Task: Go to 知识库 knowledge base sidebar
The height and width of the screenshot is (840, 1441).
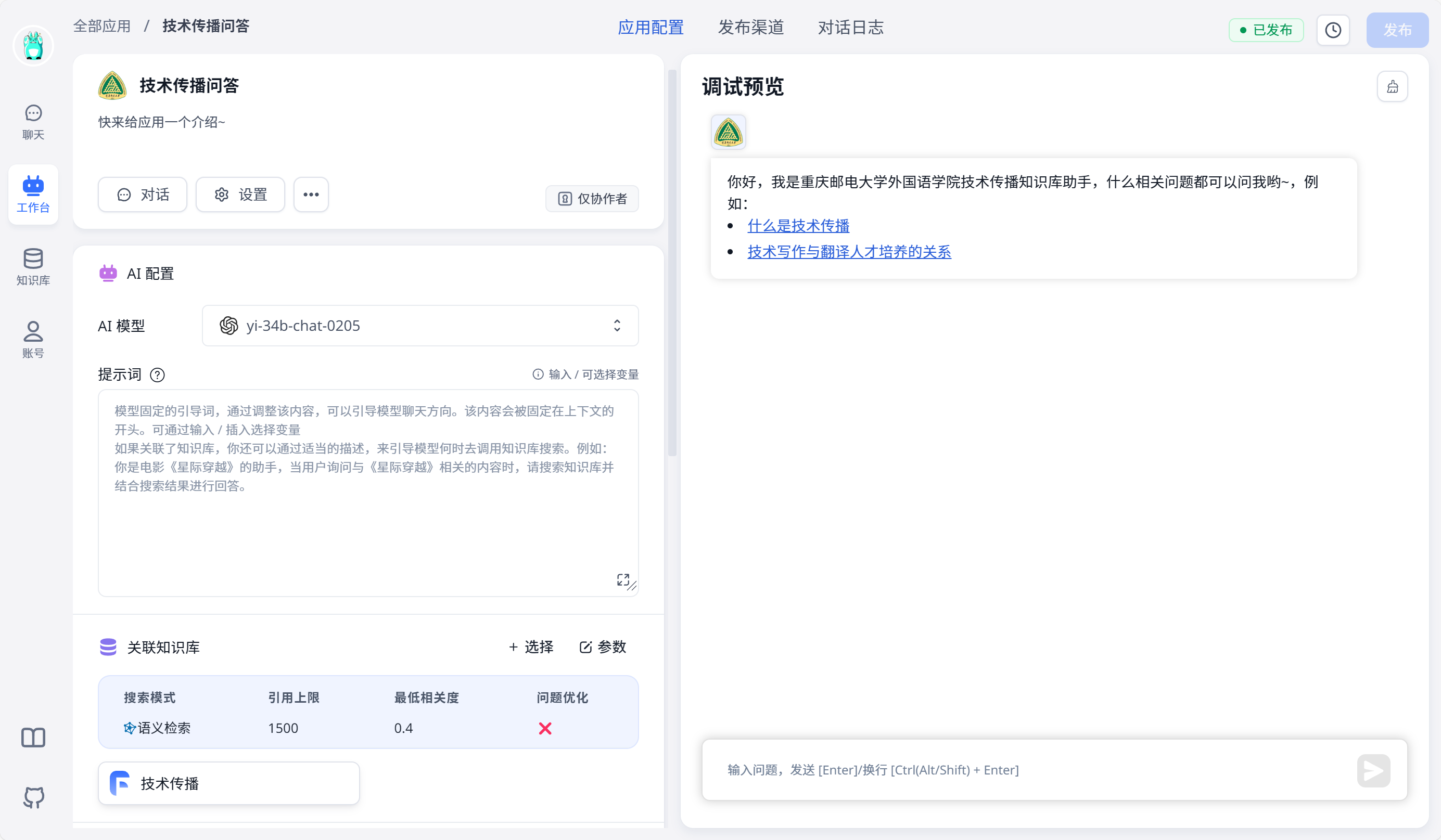Action: (x=33, y=267)
